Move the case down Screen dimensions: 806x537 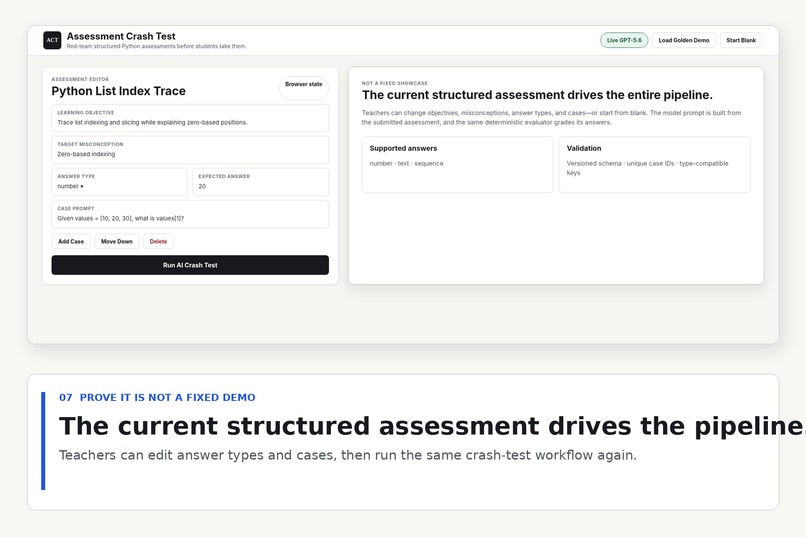[x=117, y=242]
